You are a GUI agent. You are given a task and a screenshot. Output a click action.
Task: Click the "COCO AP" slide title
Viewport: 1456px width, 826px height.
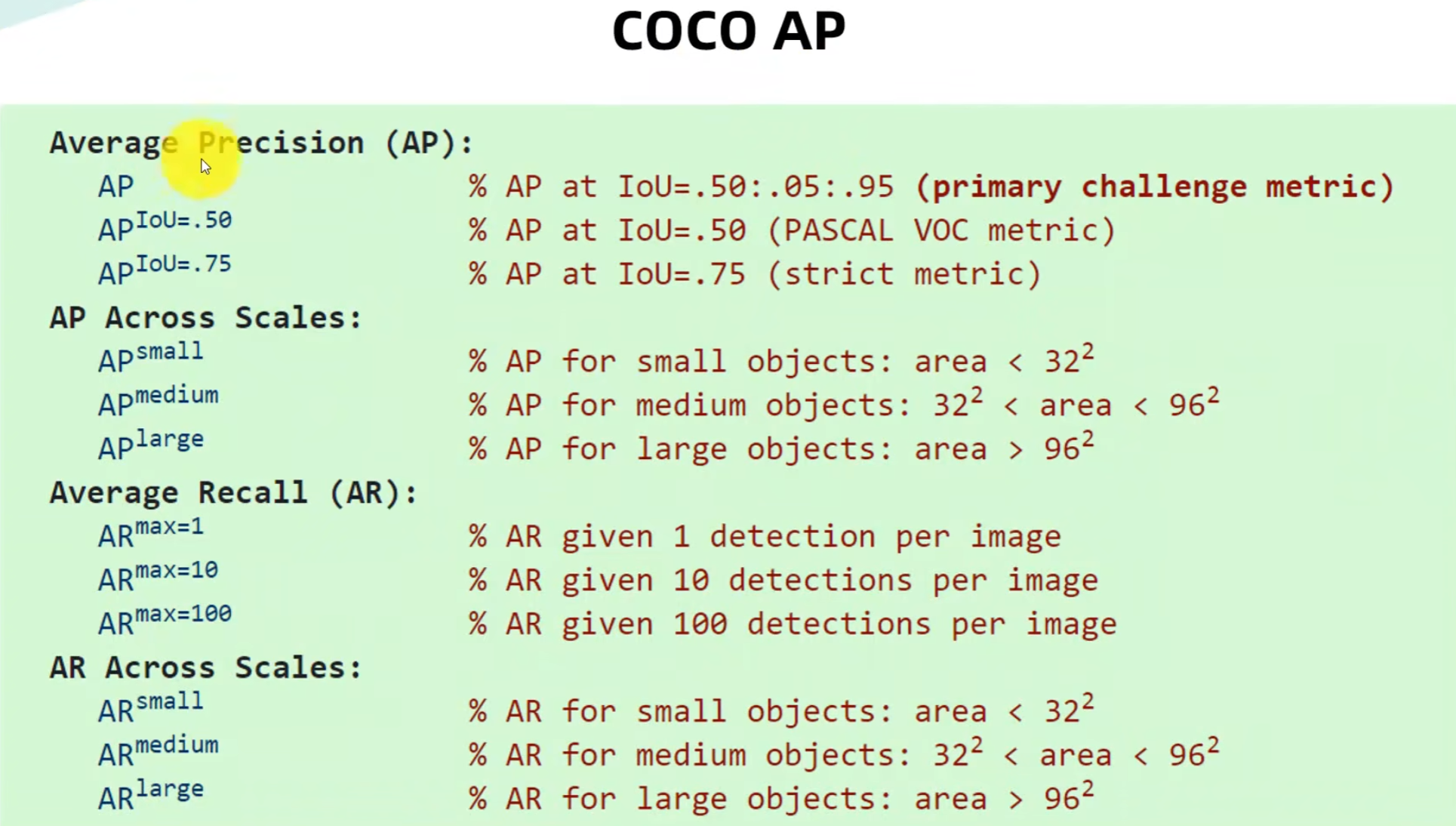coord(728,32)
